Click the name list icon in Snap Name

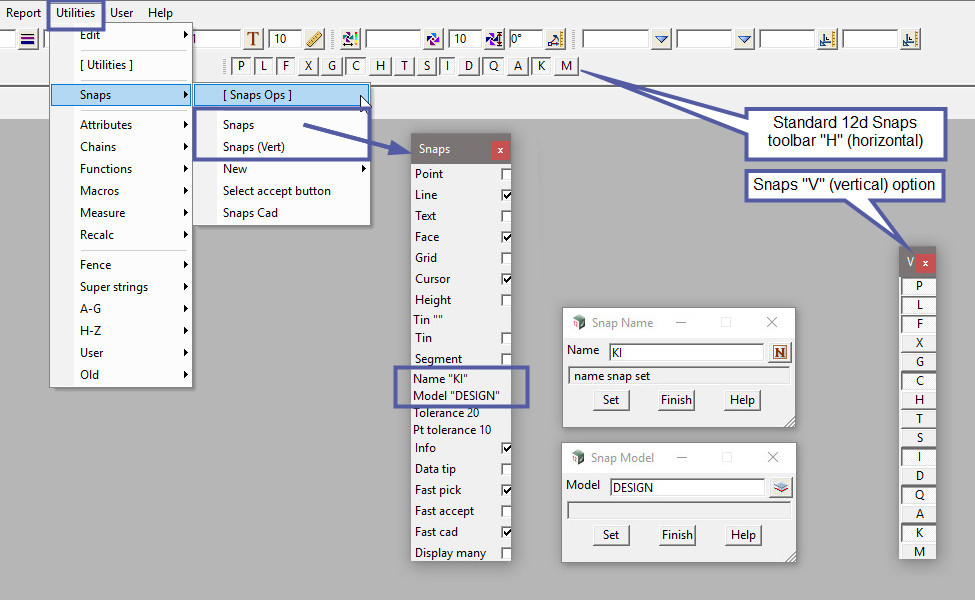click(x=780, y=352)
